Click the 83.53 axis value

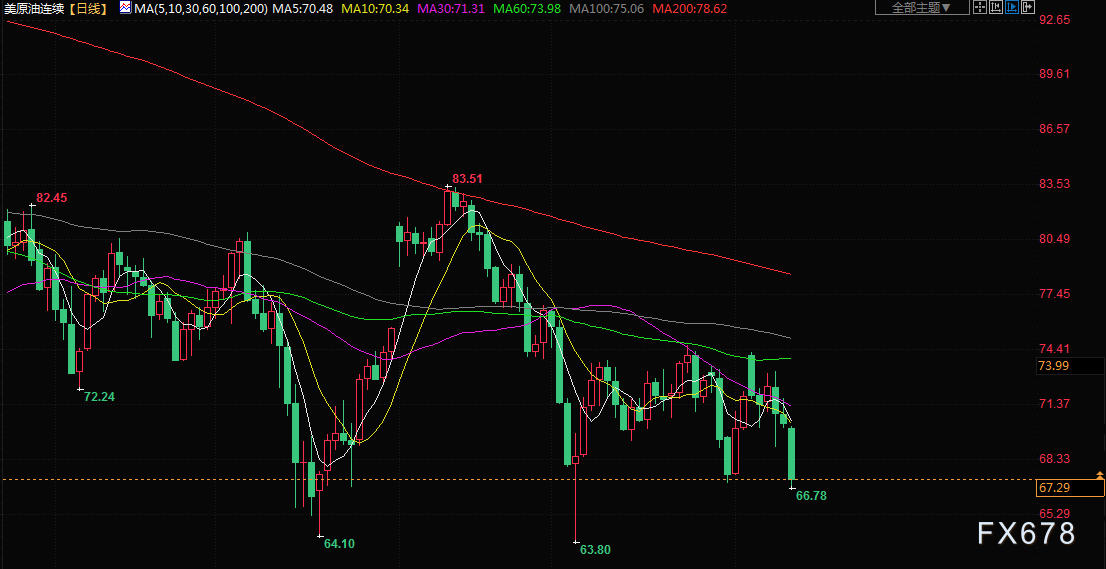1055,184
